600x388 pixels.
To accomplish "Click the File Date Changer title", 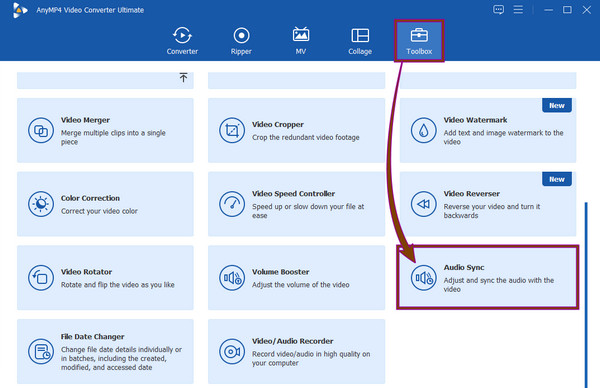I will point(92,337).
